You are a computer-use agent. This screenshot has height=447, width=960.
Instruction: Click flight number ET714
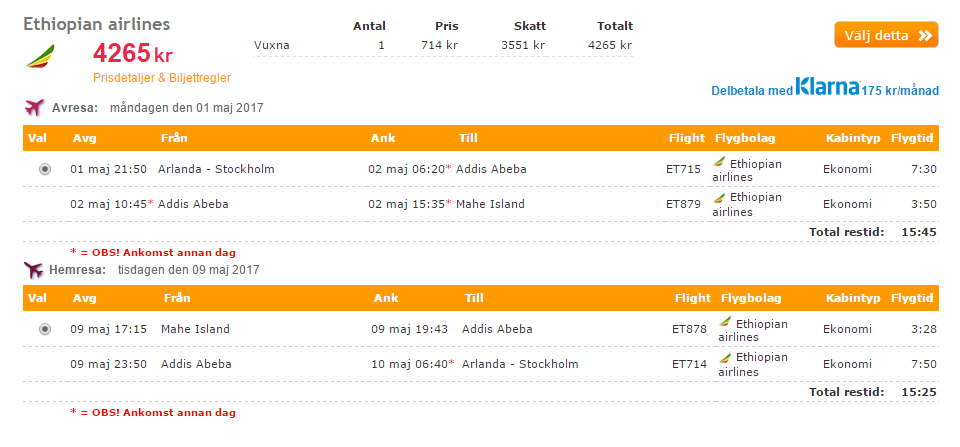pos(689,364)
